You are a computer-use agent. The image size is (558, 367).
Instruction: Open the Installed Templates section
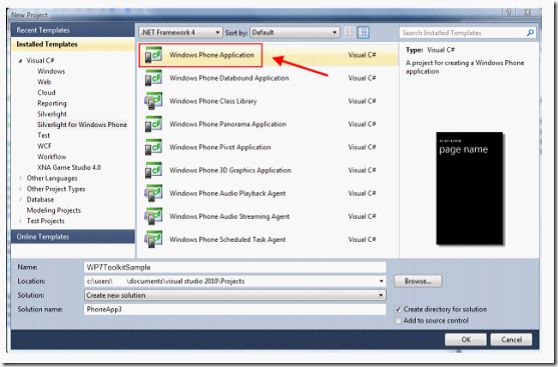point(73,44)
